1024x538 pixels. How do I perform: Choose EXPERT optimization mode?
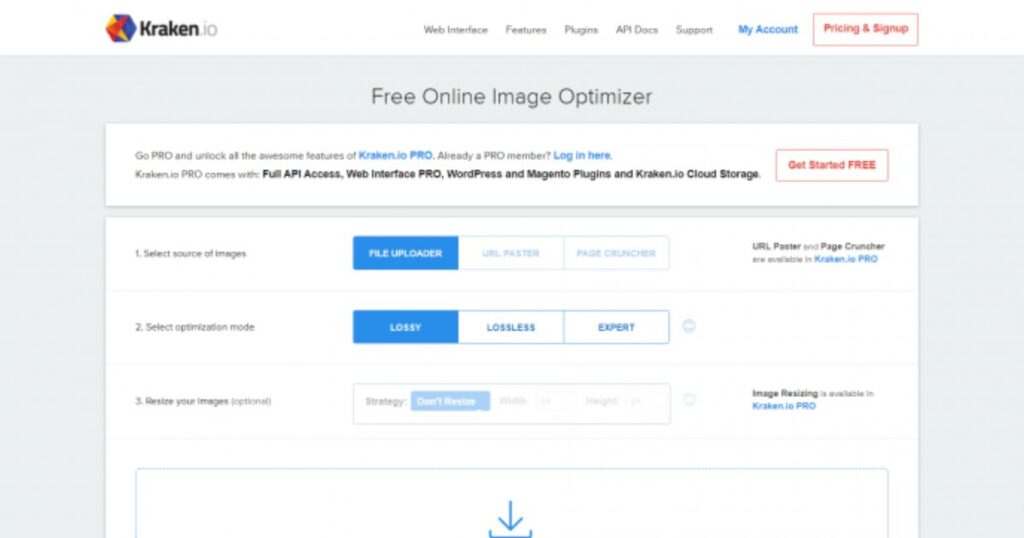616,327
